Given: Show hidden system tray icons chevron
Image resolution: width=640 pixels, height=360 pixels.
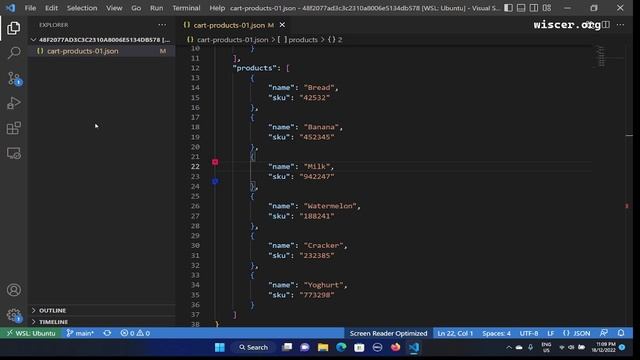Looking at the screenshot, I should tap(509, 347).
